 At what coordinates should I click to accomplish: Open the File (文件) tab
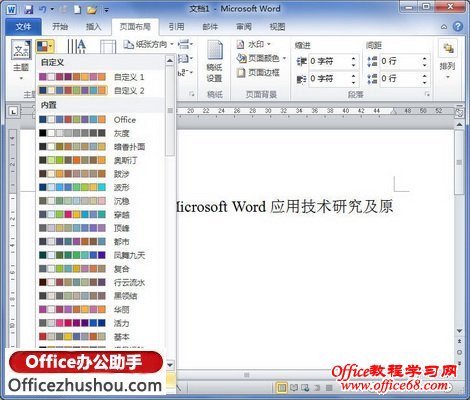coord(23,27)
